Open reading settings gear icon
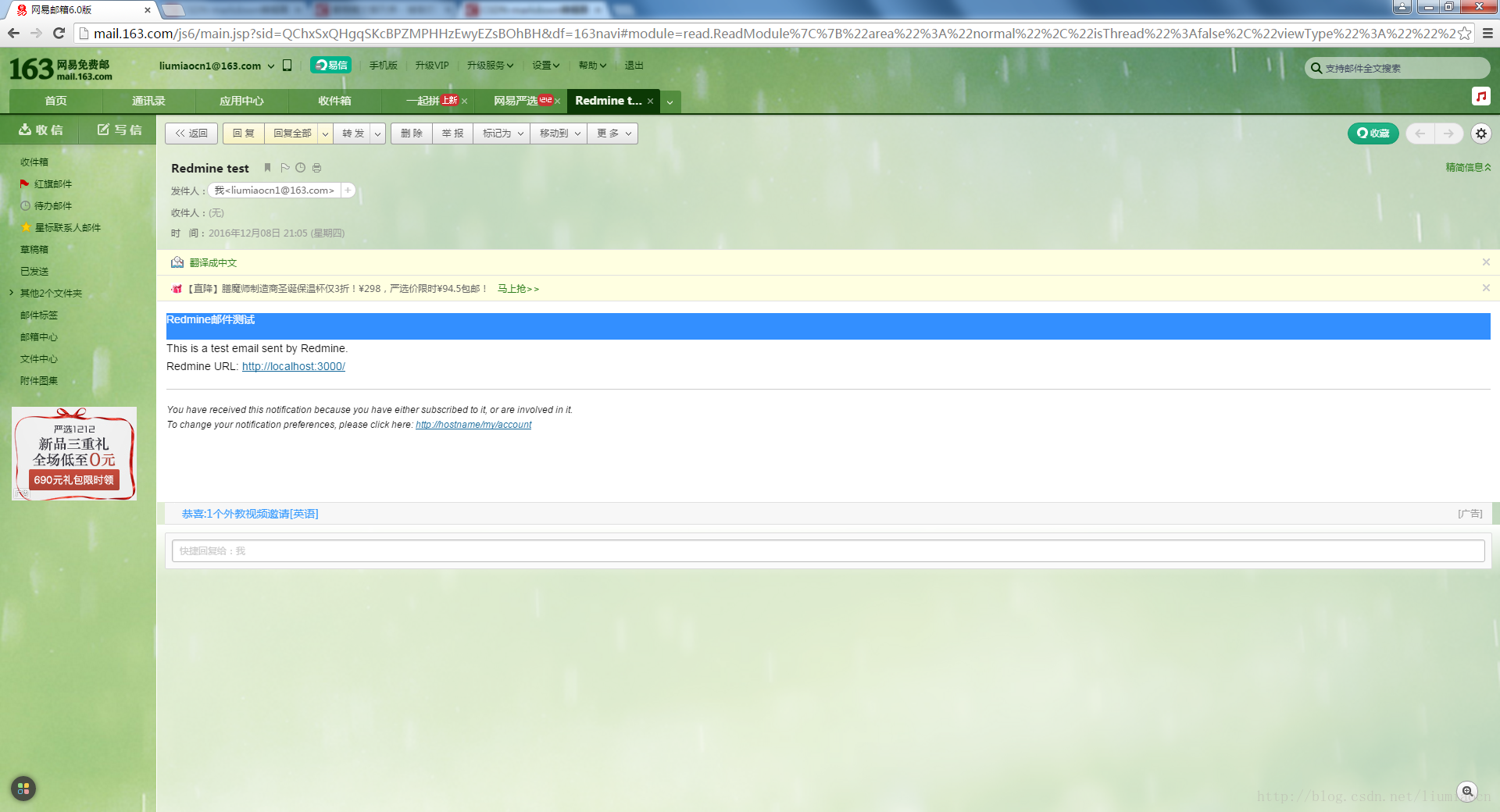Screen dimensions: 1500x812 pyautogui.click(x=1481, y=134)
